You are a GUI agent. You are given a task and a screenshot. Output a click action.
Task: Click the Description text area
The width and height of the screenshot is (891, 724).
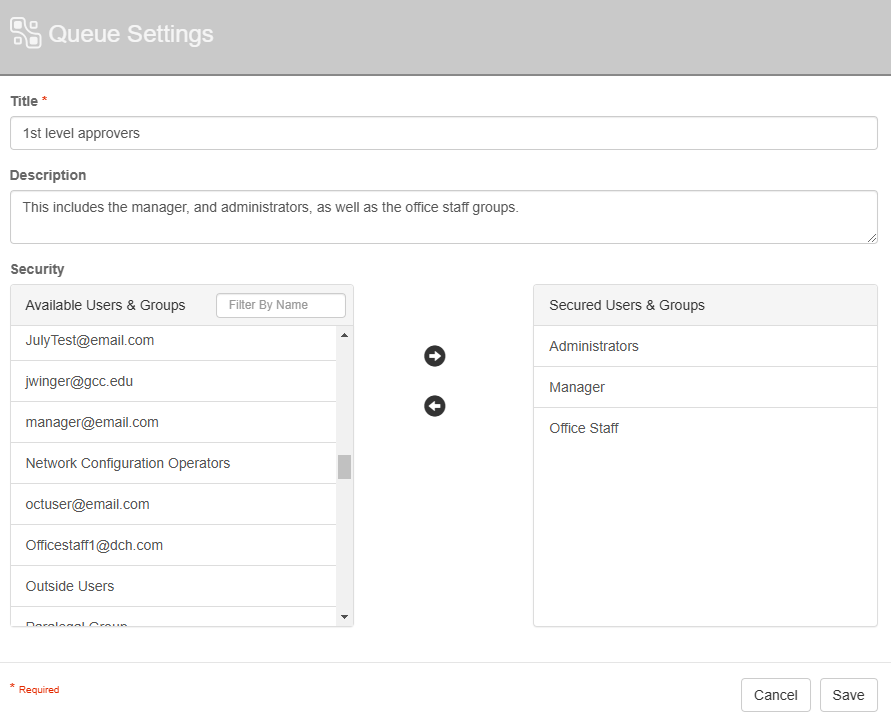coord(443,216)
